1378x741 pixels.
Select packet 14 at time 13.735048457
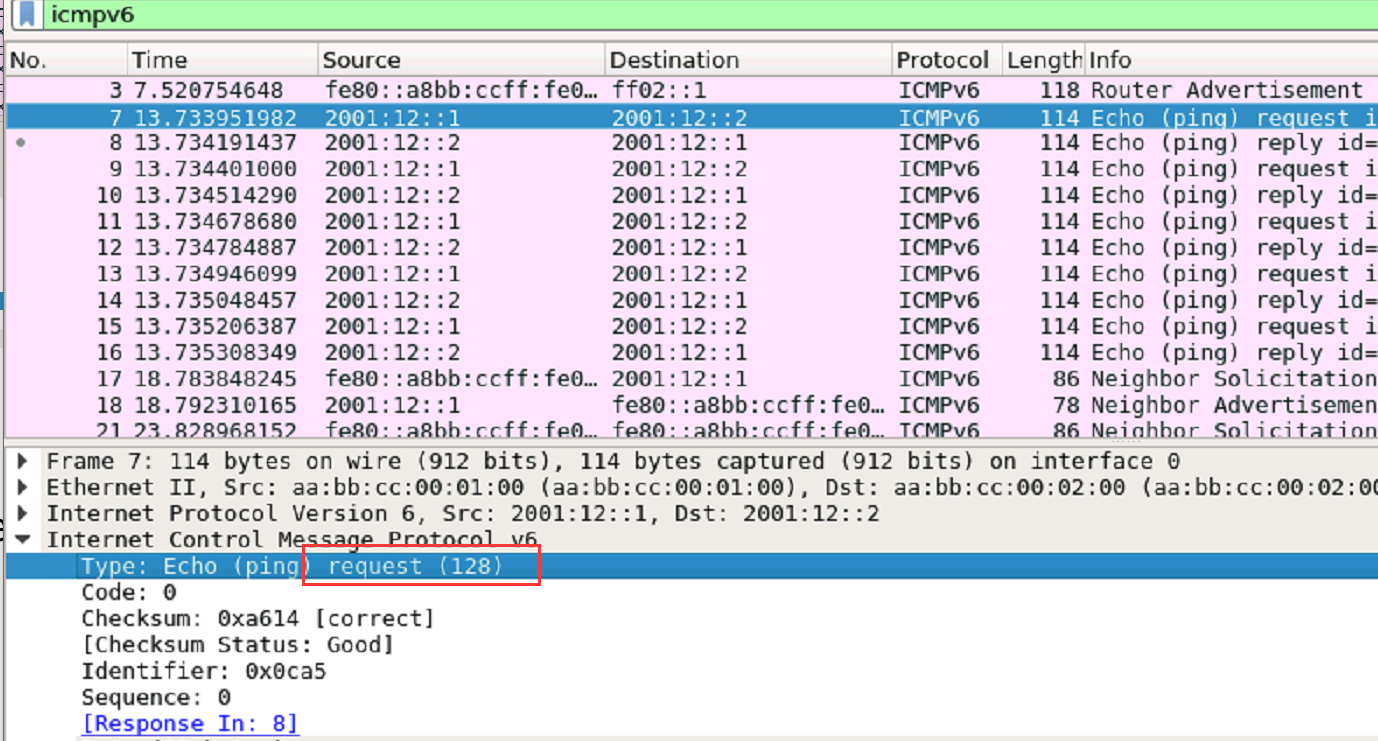click(692, 300)
